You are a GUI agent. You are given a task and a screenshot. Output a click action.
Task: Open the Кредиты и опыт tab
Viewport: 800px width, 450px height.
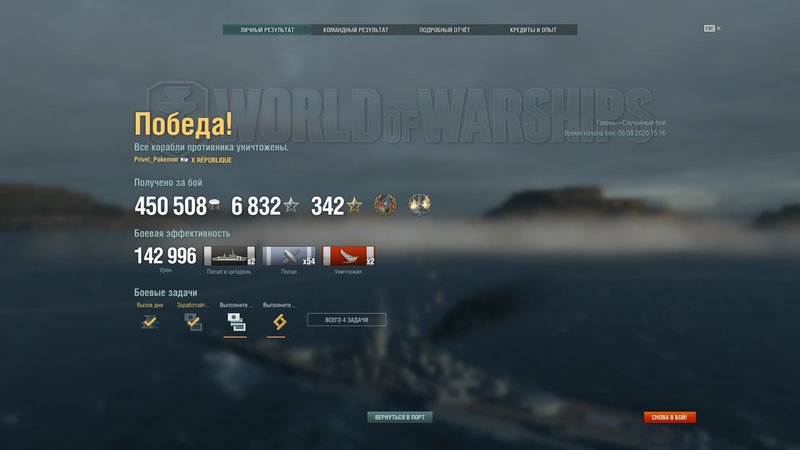pos(533,30)
